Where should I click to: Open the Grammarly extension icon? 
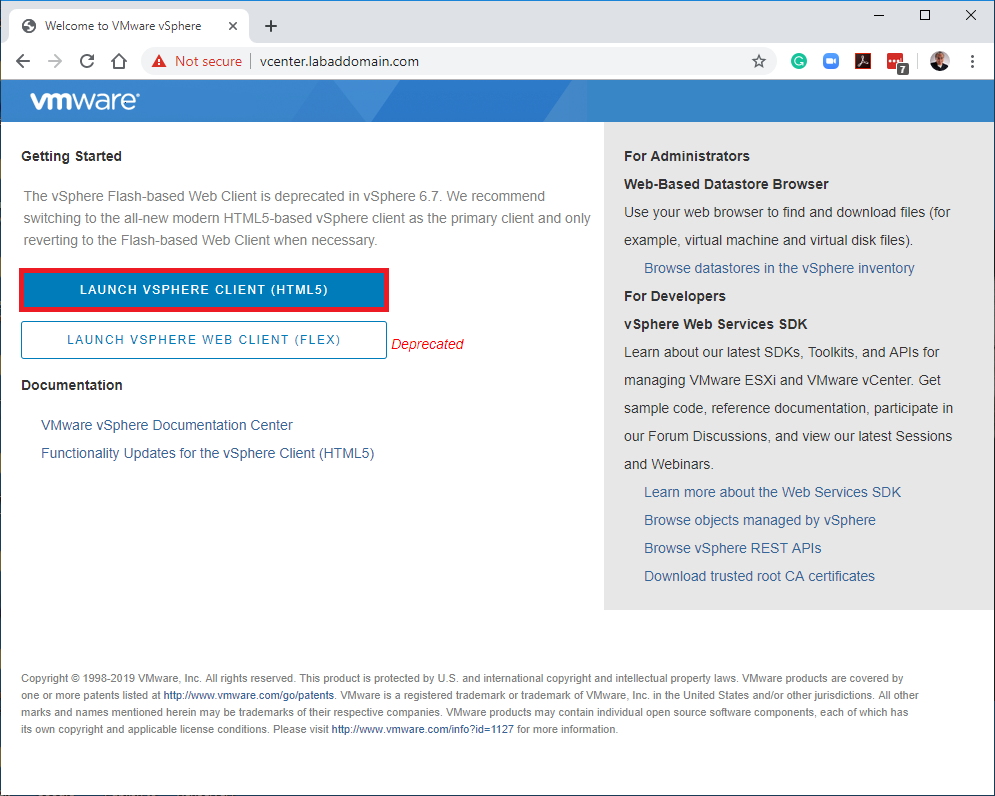point(799,61)
